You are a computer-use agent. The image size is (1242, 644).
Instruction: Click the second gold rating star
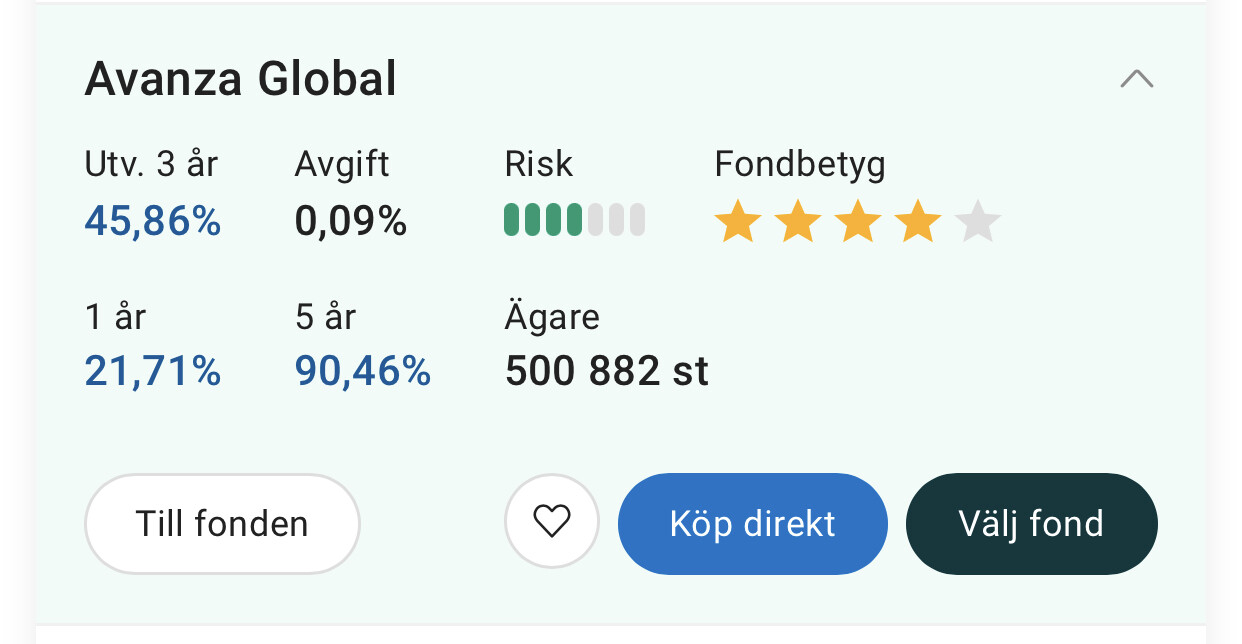(798, 221)
